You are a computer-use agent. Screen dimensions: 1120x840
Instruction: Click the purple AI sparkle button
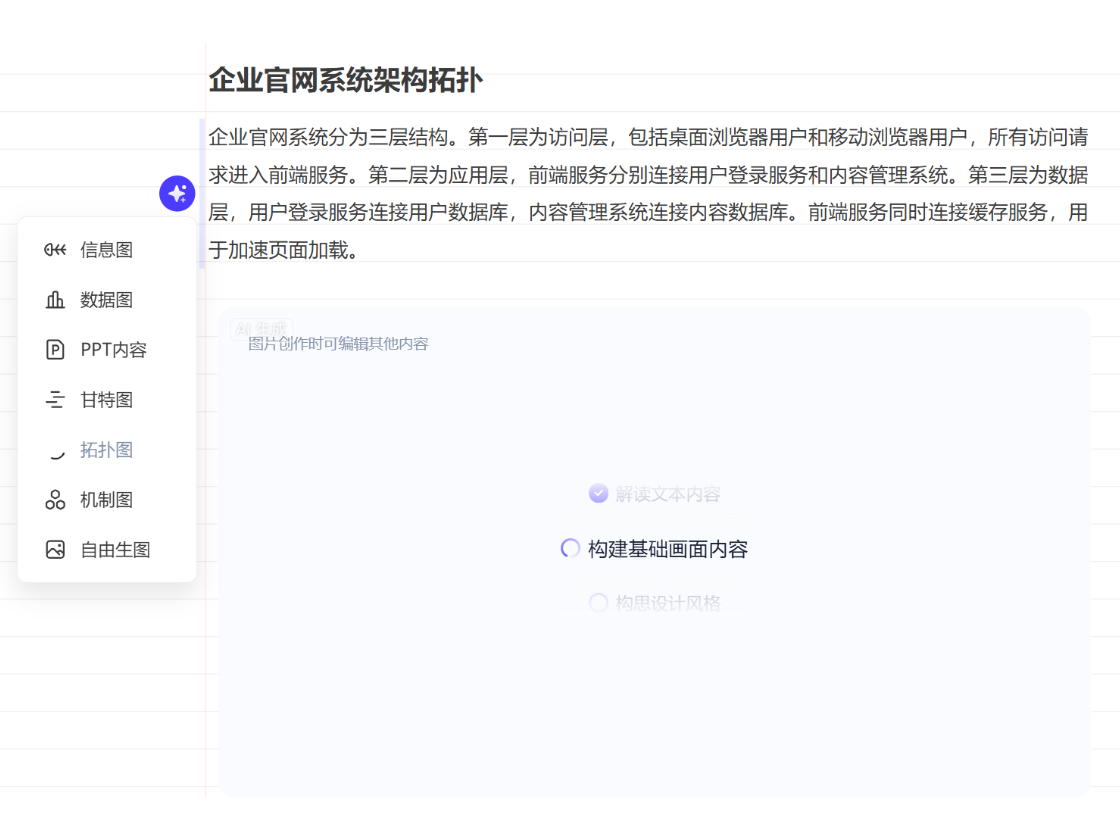point(177,194)
